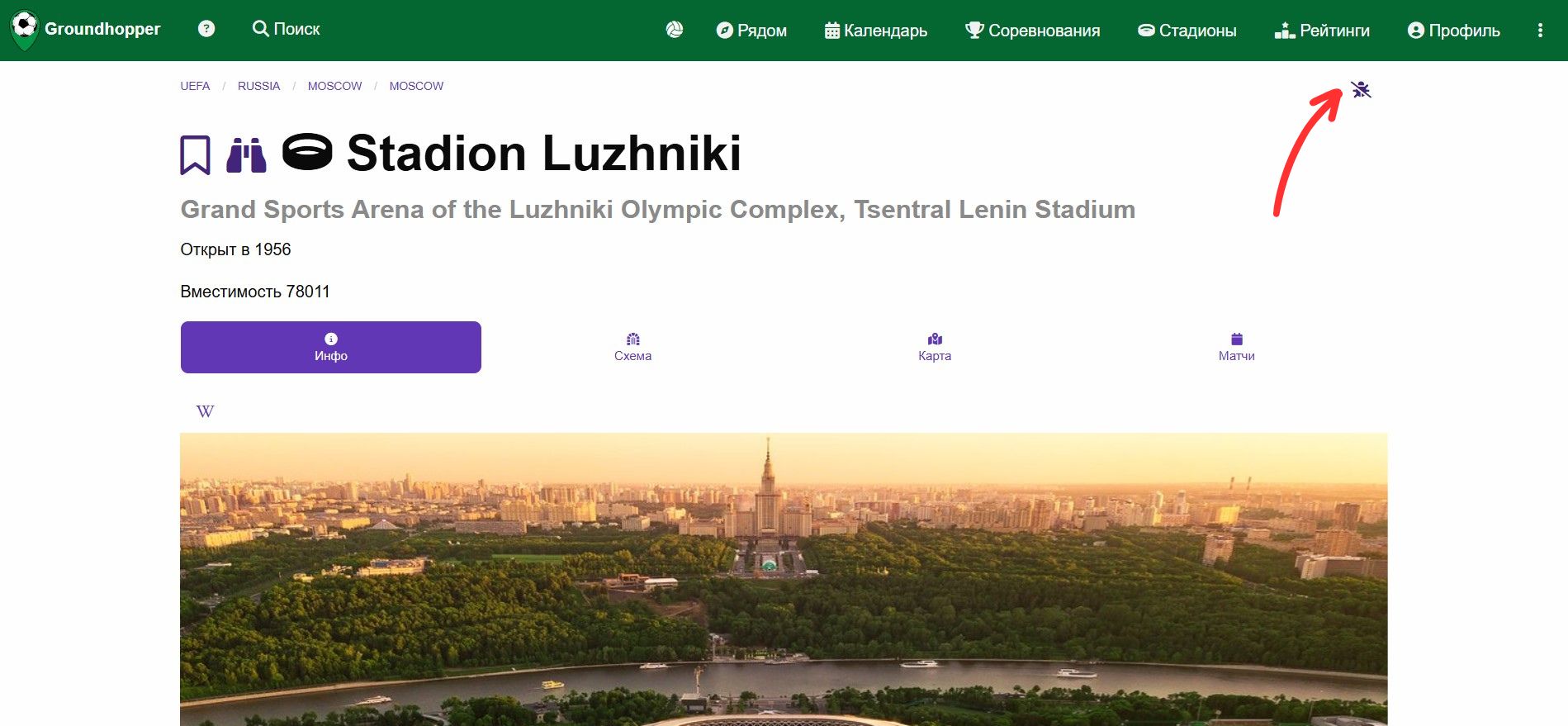This screenshot has width=1568, height=726.
Task: Click the Luzhniki aerial photo
Action: pyautogui.click(x=784, y=579)
